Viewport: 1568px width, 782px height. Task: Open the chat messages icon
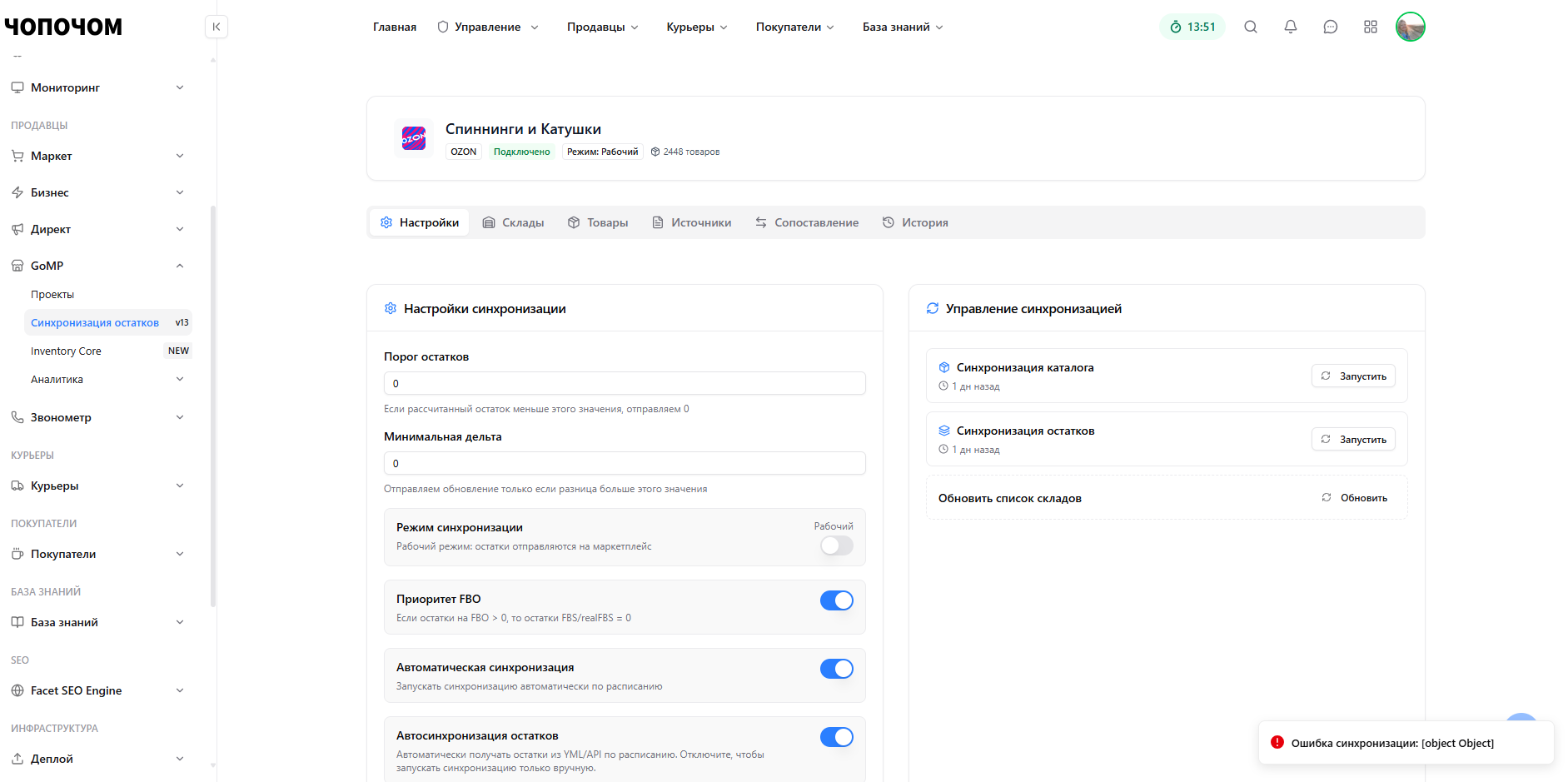pyautogui.click(x=1331, y=27)
